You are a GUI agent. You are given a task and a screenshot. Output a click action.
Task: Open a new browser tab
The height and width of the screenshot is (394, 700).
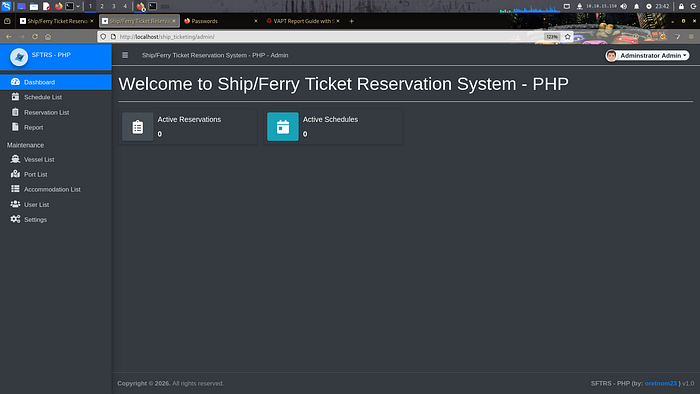point(351,21)
